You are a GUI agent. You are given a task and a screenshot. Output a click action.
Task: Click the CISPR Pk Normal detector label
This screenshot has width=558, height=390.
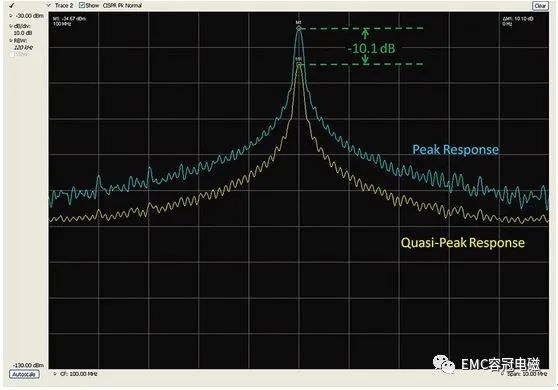pos(122,5)
